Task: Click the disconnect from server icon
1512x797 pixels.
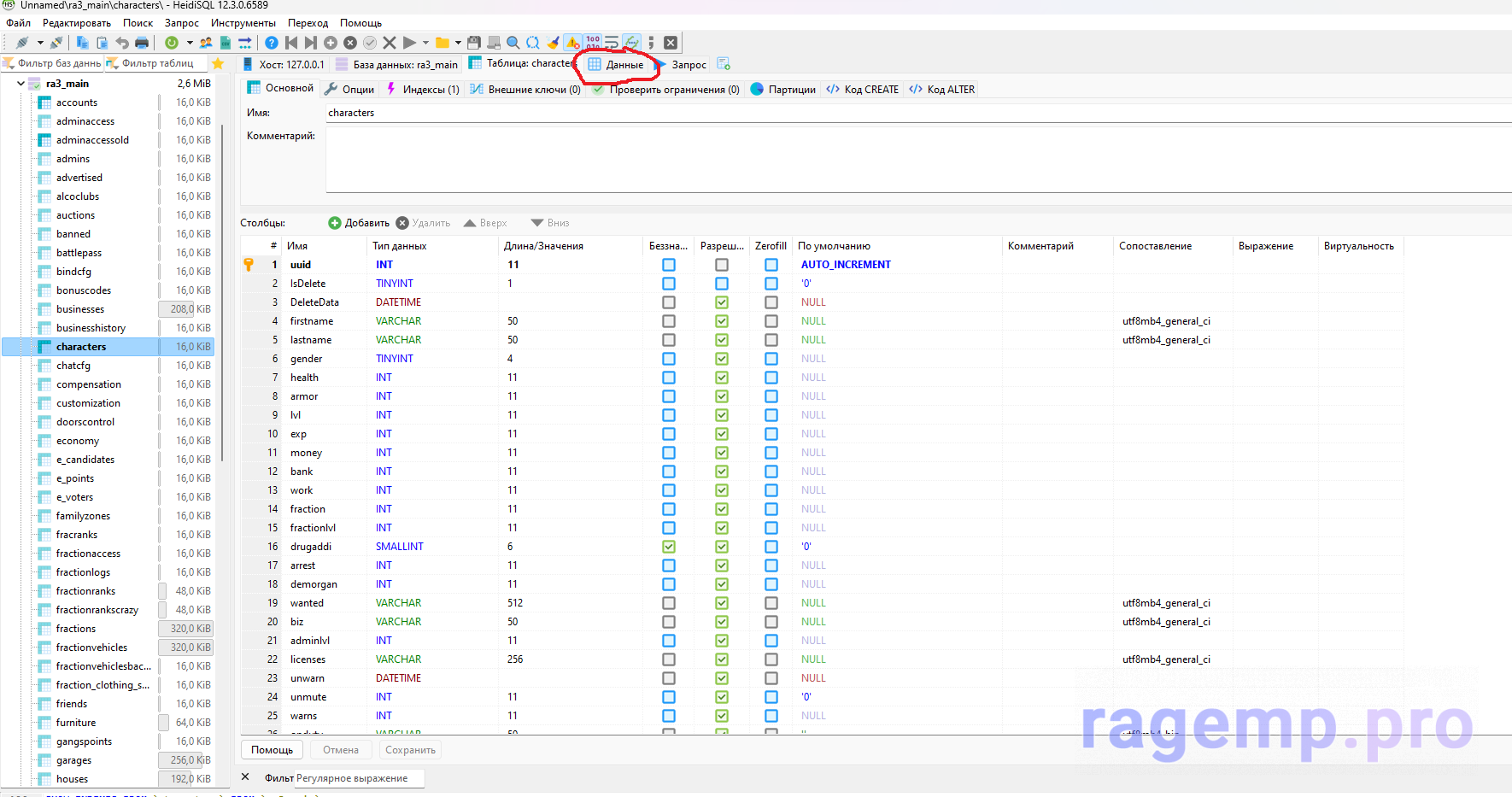Action: coord(56,43)
